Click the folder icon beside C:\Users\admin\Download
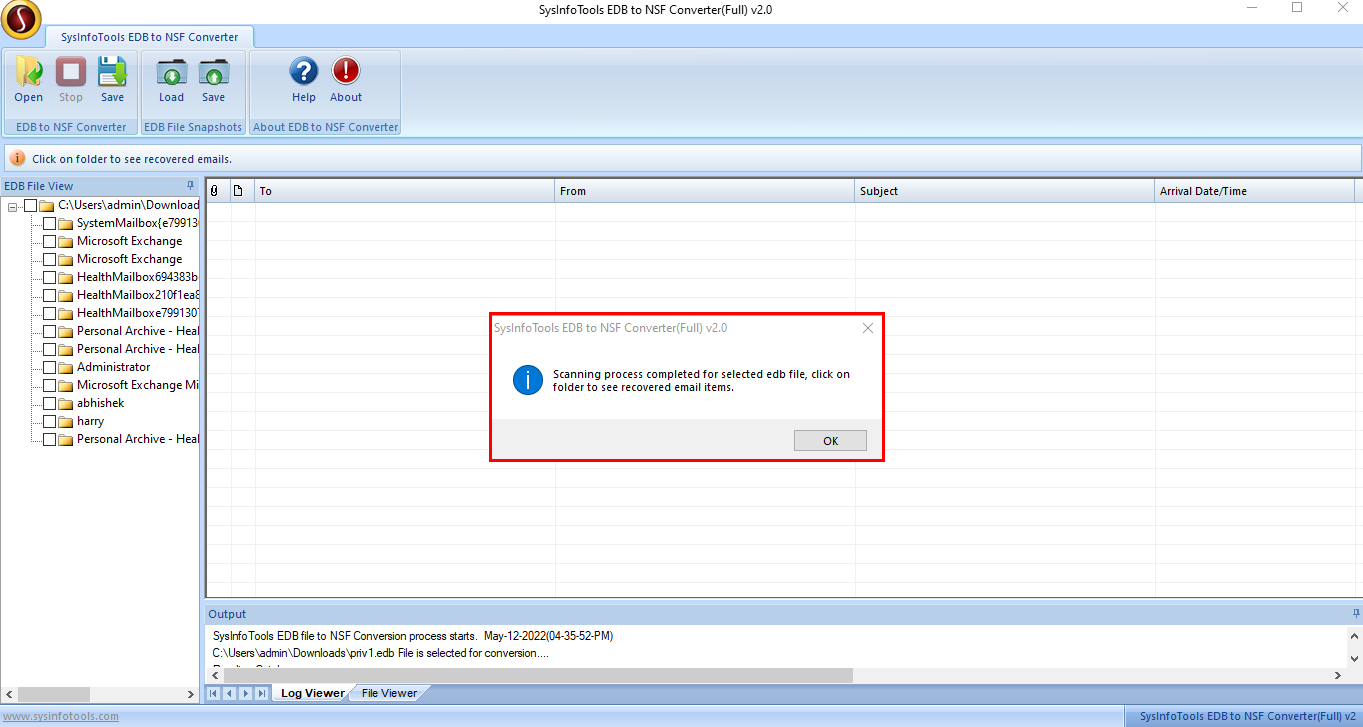 [47, 205]
